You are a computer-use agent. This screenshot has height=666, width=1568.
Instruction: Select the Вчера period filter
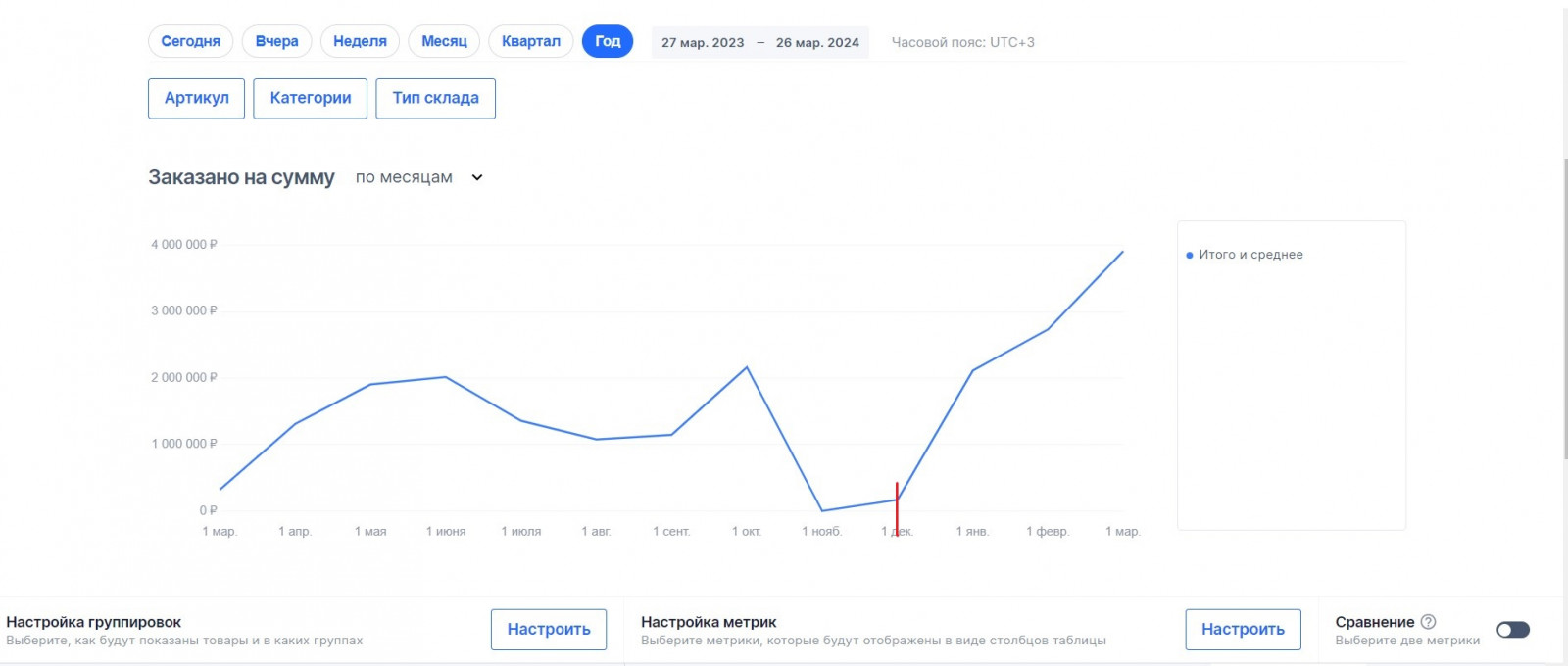[277, 41]
